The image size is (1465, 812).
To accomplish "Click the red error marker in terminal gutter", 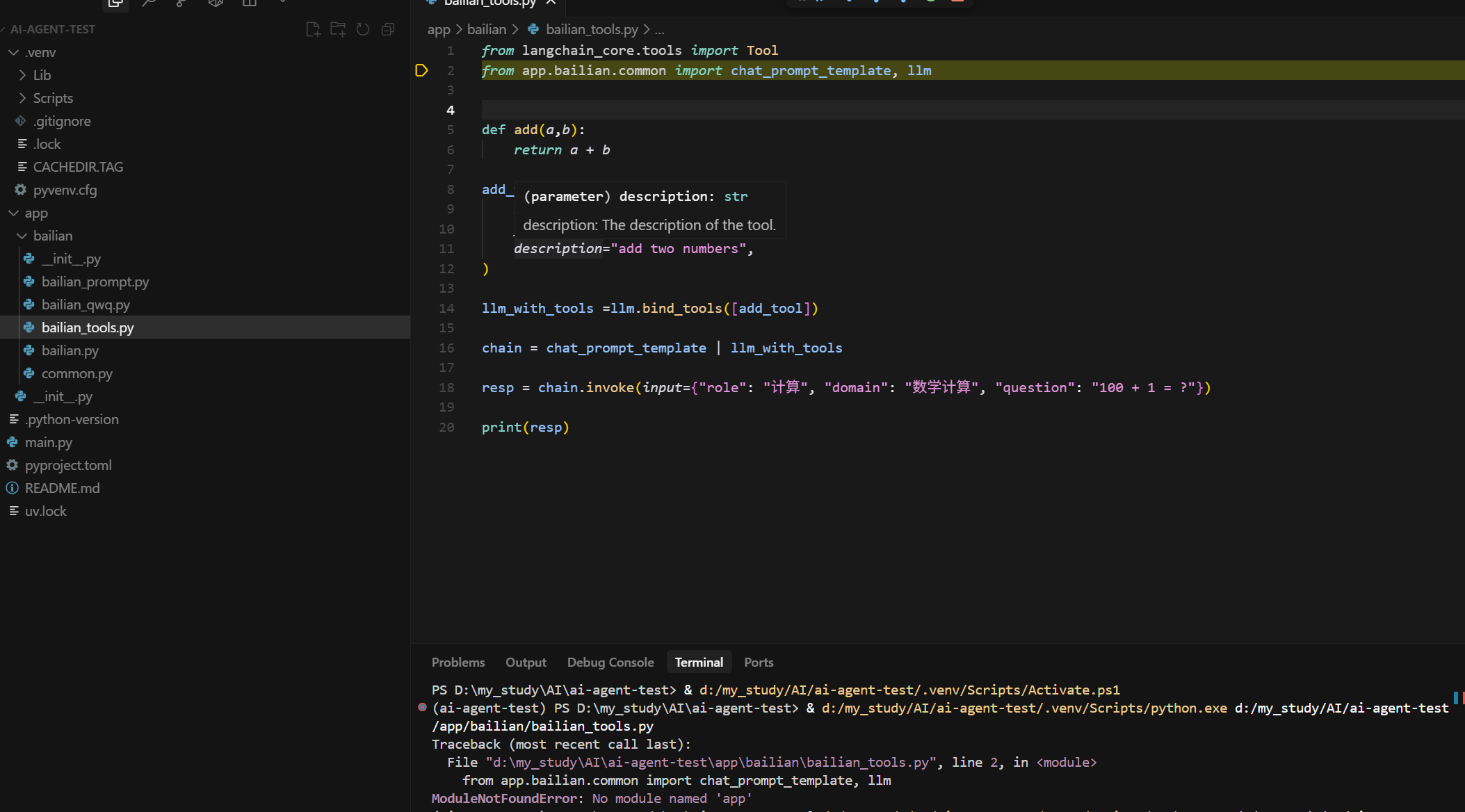I will click(x=422, y=708).
